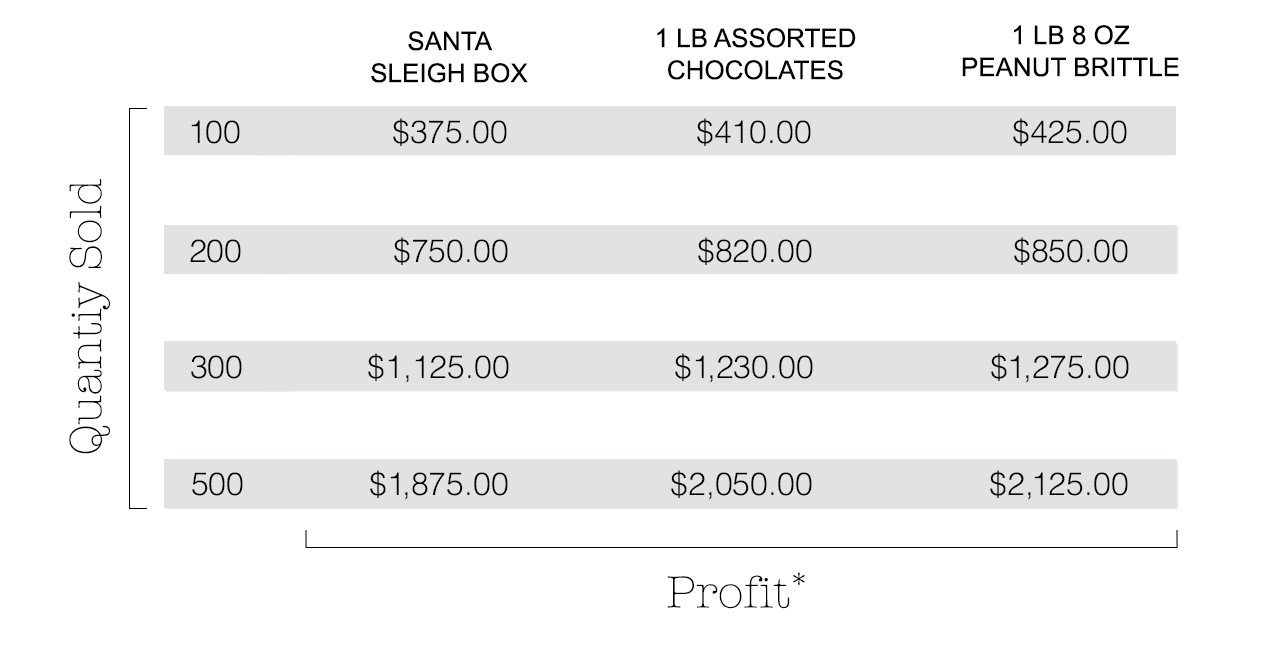Click the $1,125.00 profit cell

pos(438,368)
